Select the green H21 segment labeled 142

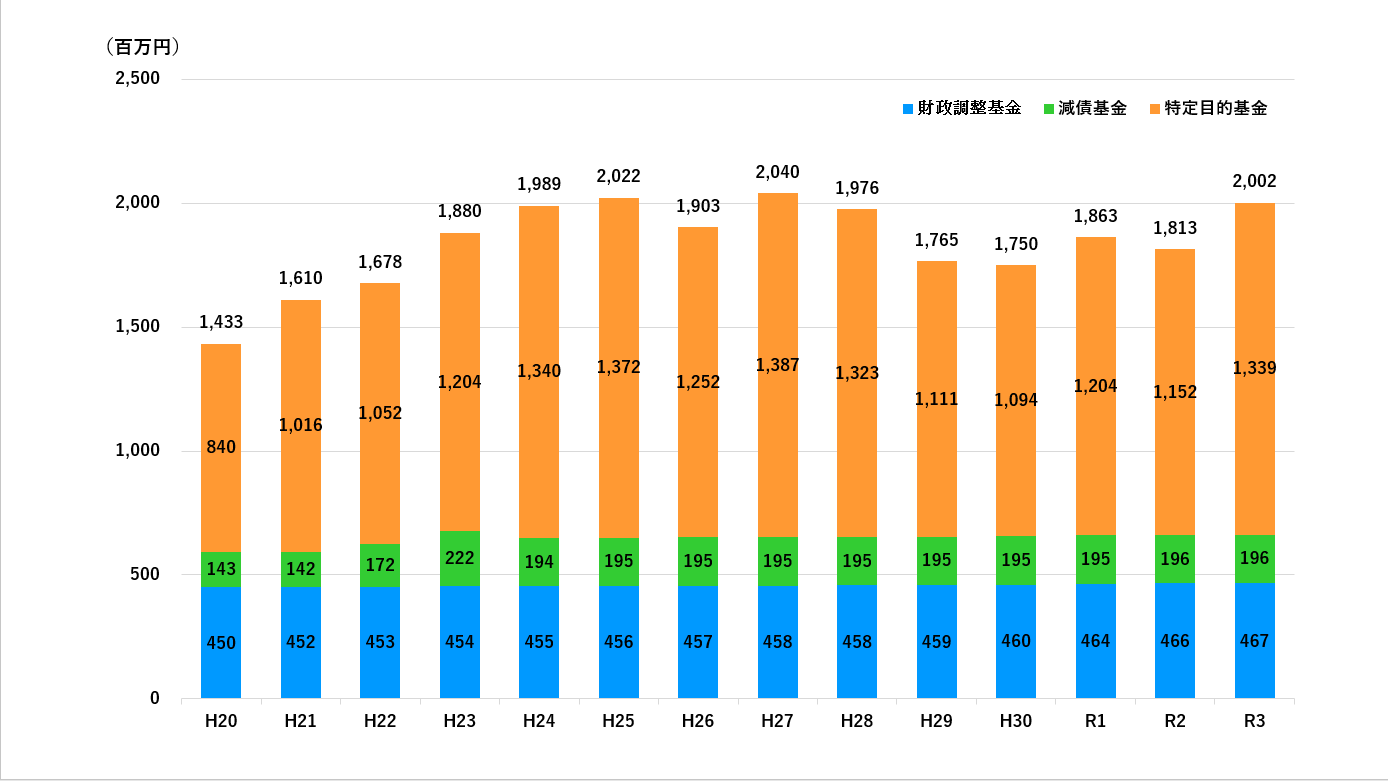pos(301,569)
